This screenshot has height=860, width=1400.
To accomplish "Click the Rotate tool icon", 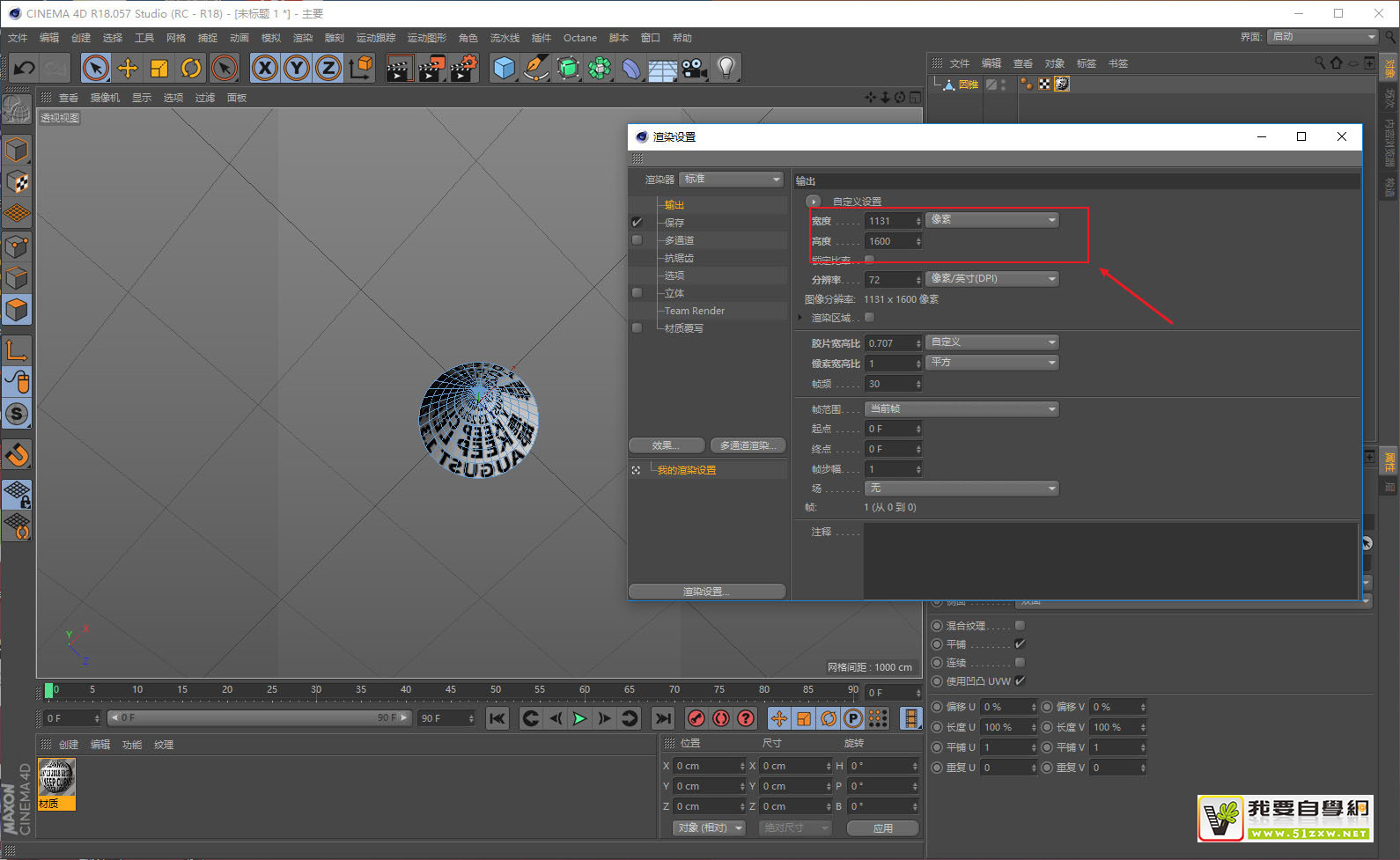I will [191, 68].
